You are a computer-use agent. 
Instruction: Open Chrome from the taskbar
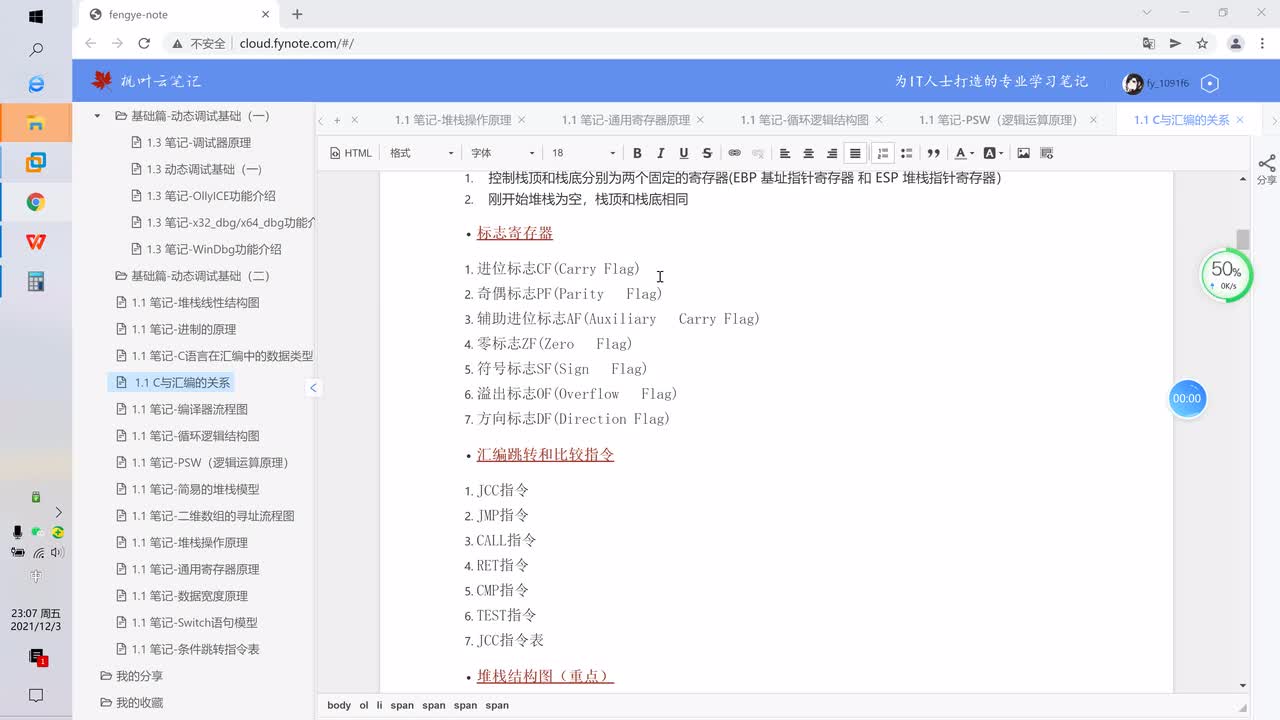coord(36,202)
